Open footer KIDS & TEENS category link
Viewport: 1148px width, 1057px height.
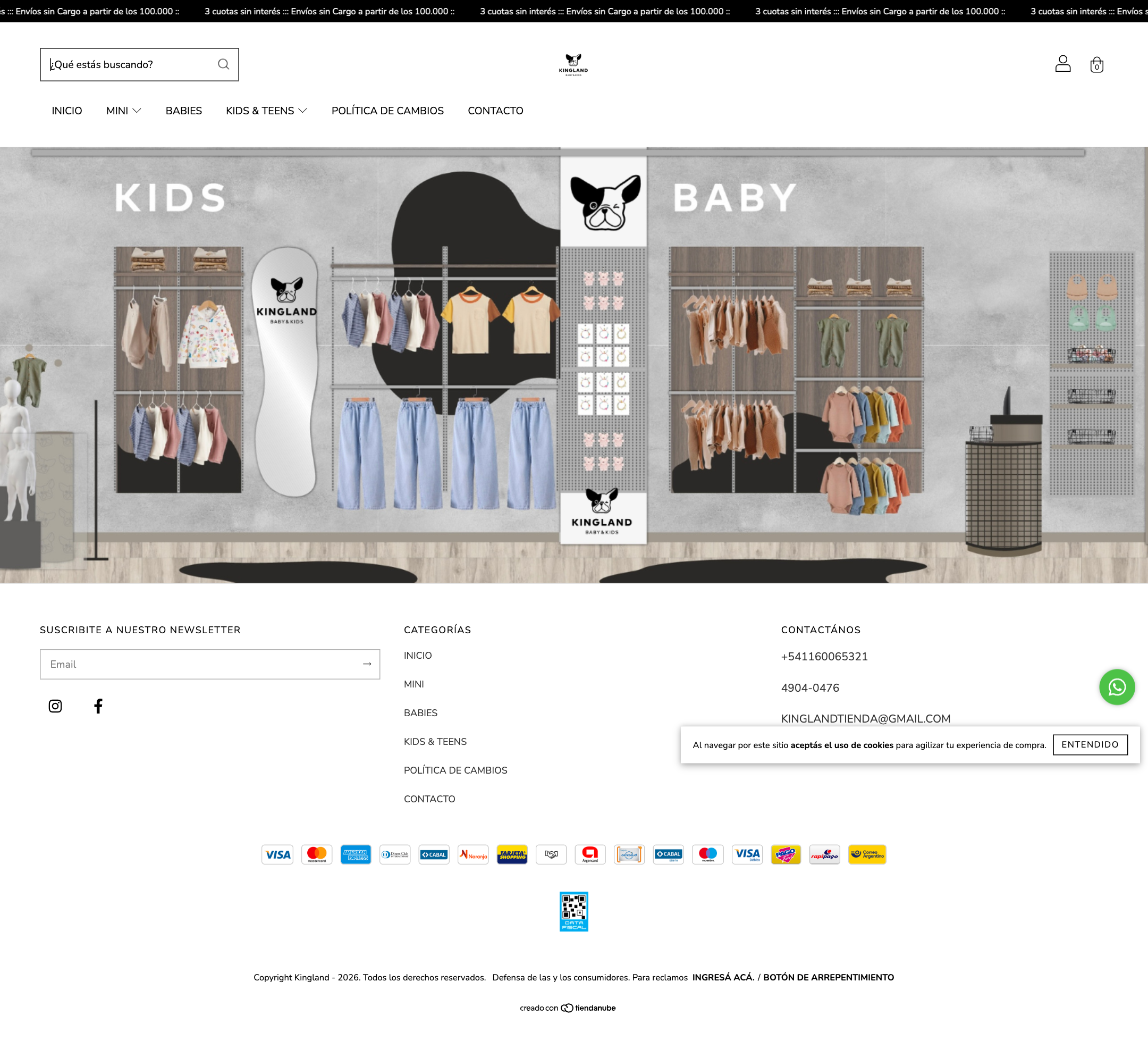coord(435,742)
